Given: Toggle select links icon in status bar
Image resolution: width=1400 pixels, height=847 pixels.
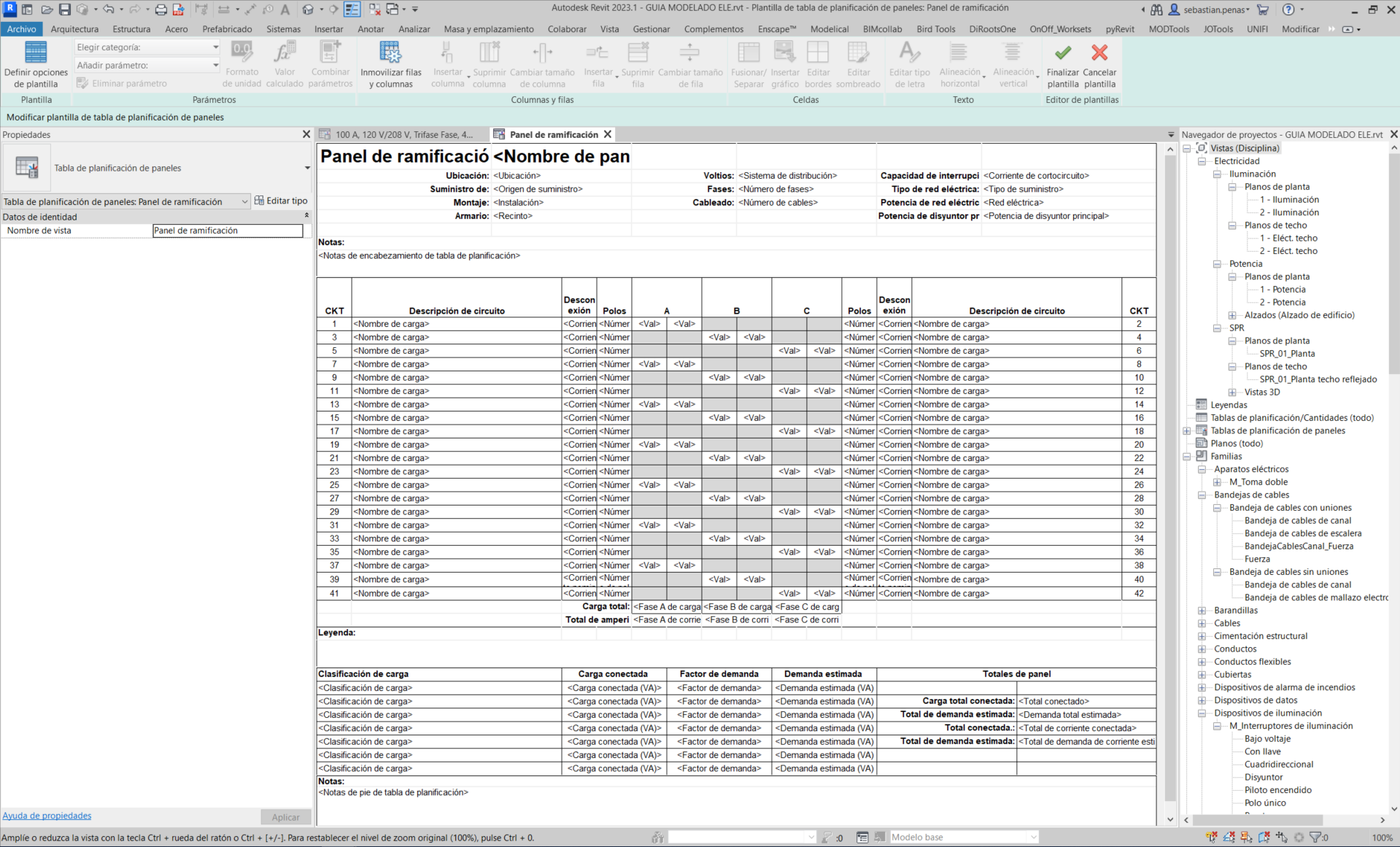Looking at the screenshot, I should click(x=1212, y=838).
